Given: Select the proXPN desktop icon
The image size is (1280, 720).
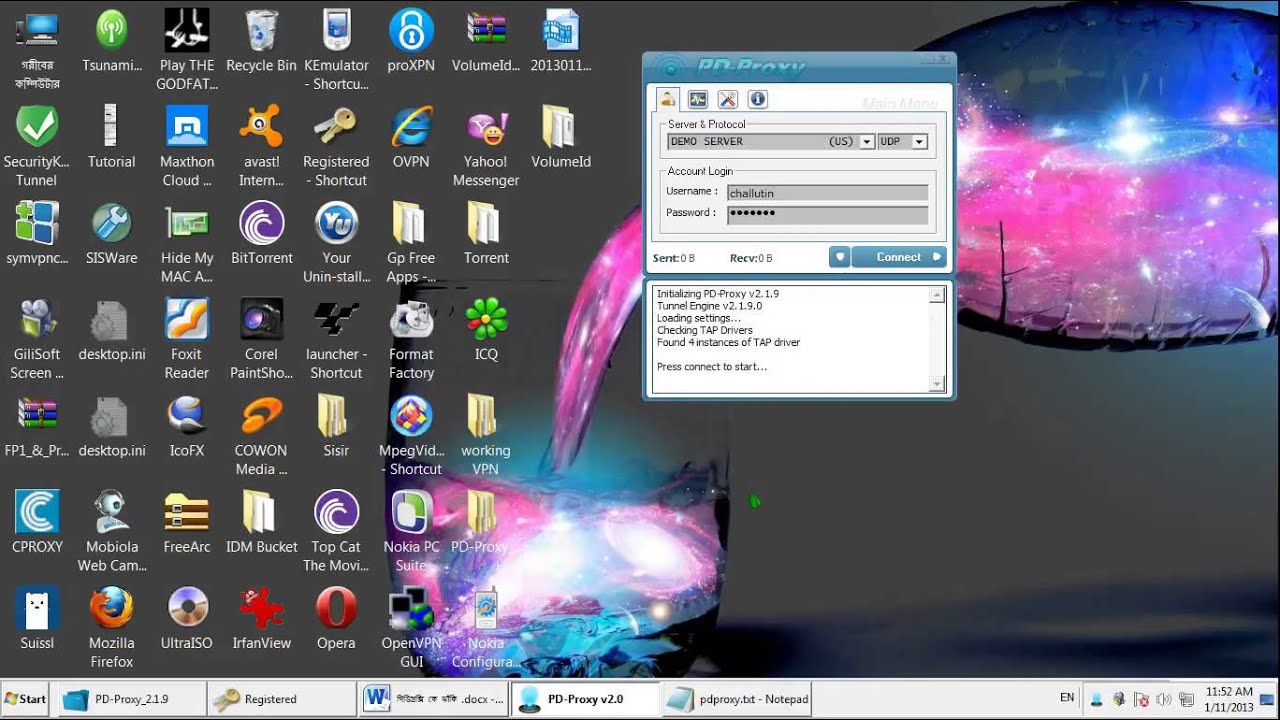Looking at the screenshot, I should pyautogui.click(x=411, y=40).
